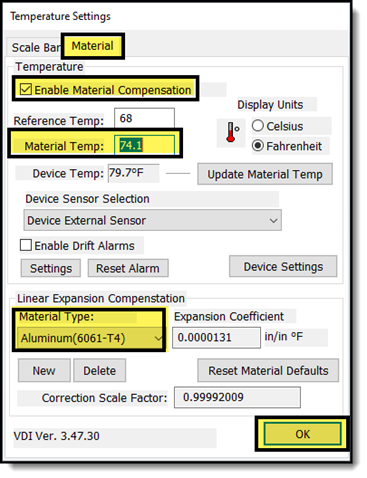Create New material type
The width and height of the screenshot is (367, 478).
click(44, 370)
